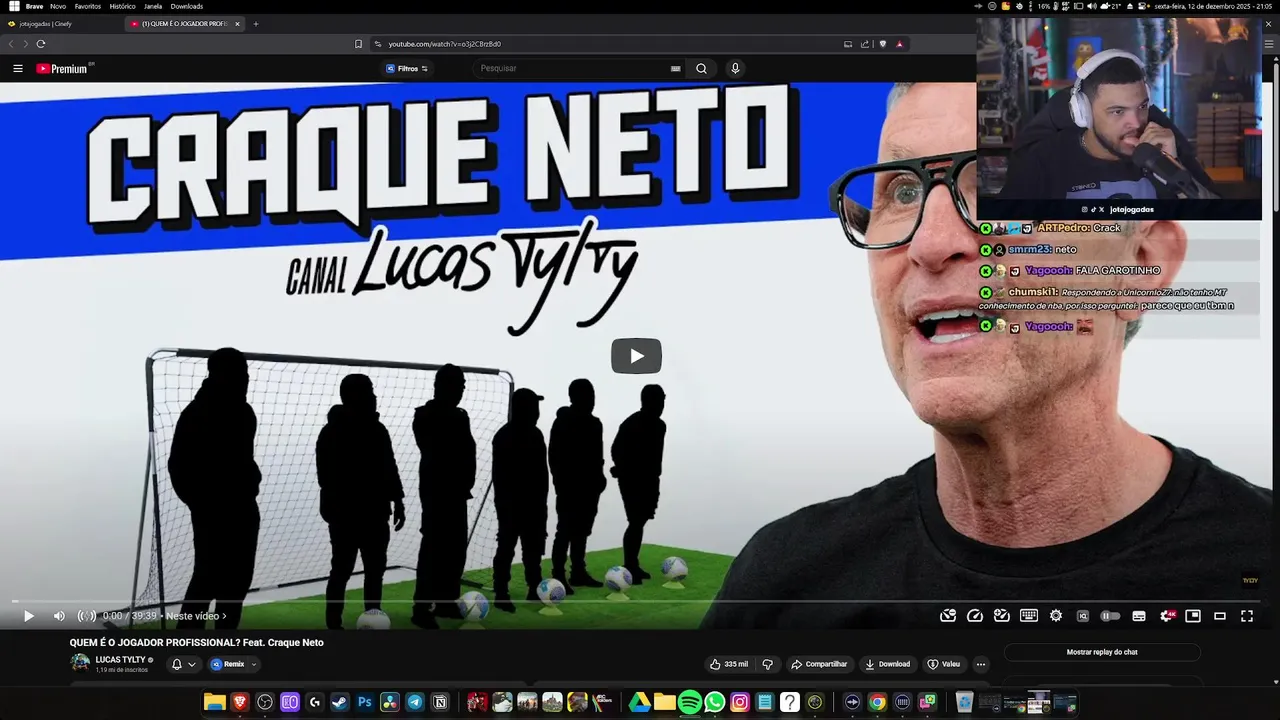Open OBS Studio from the dock

point(265,702)
